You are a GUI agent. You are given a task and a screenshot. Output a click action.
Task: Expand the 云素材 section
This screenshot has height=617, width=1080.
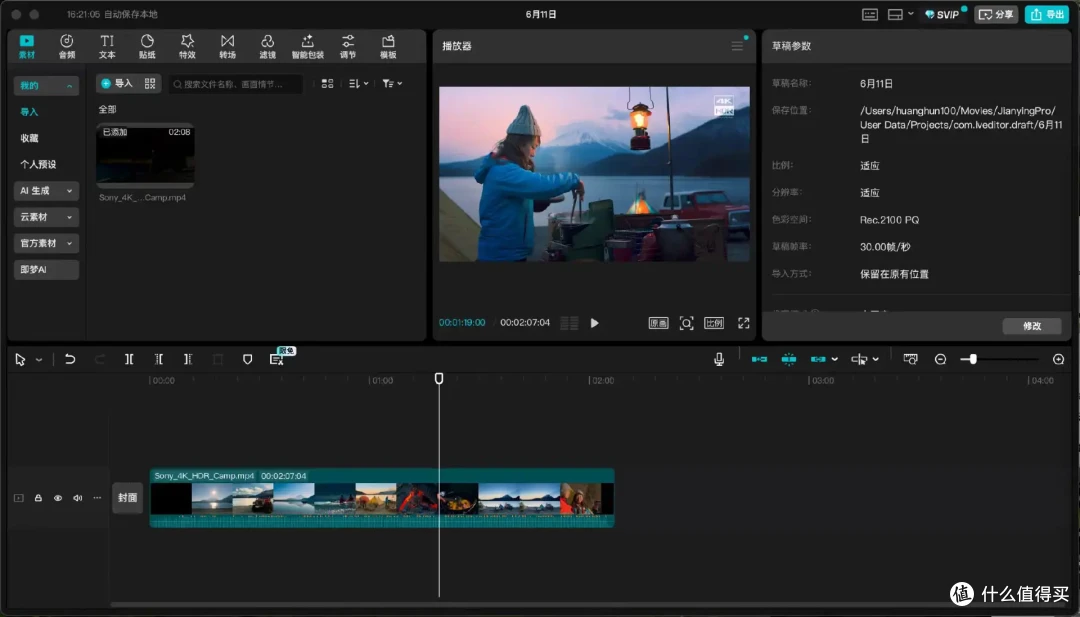(46, 217)
